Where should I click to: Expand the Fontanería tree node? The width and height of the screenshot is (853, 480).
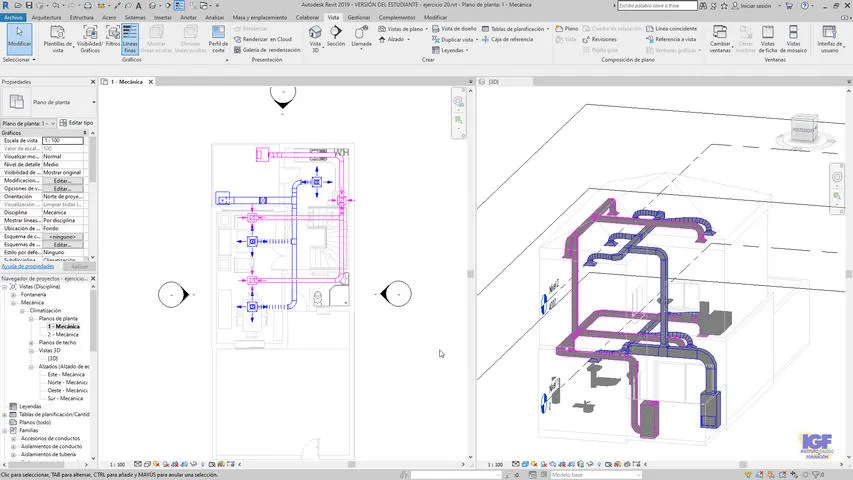pyautogui.click(x=14, y=294)
